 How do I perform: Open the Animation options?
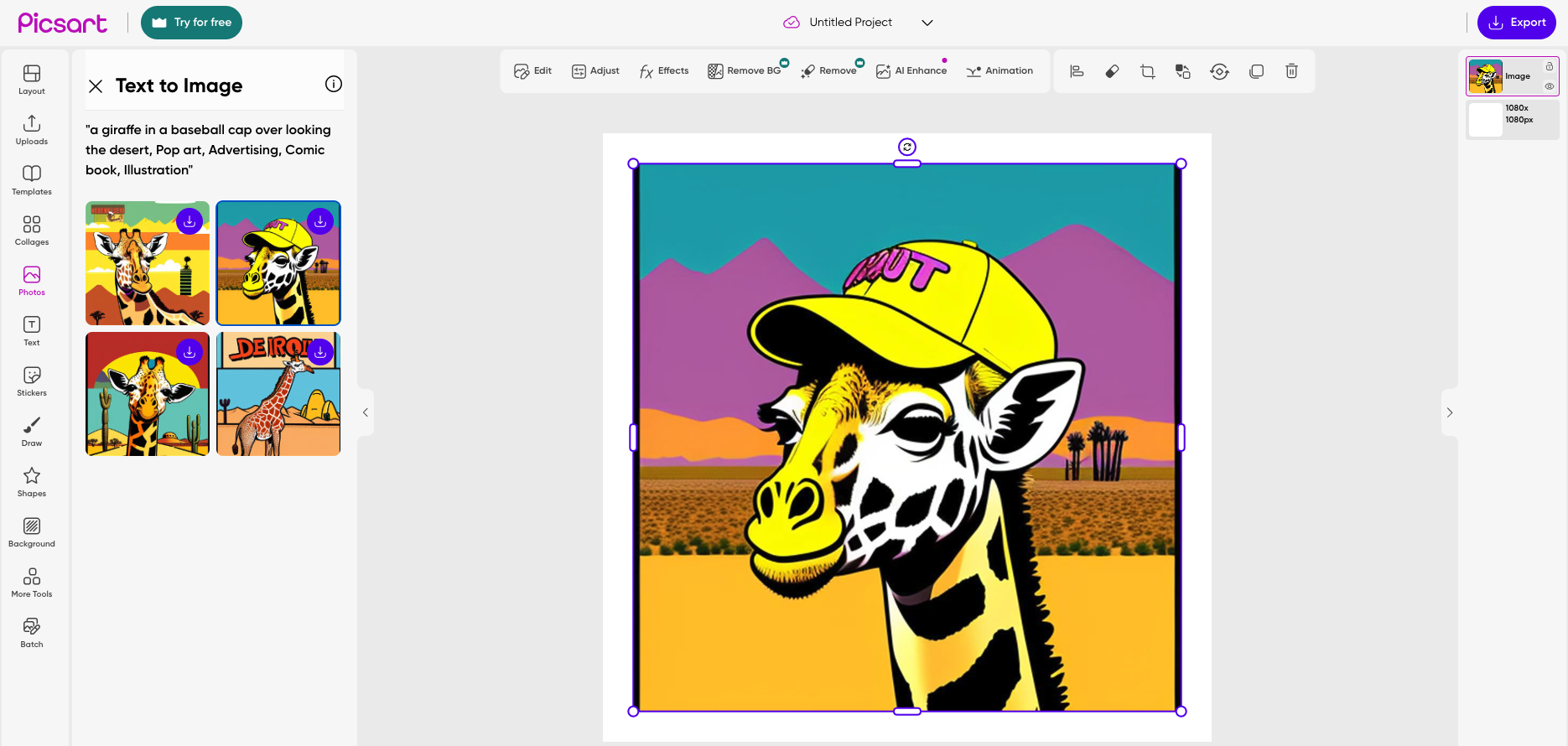tap(999, 71)
